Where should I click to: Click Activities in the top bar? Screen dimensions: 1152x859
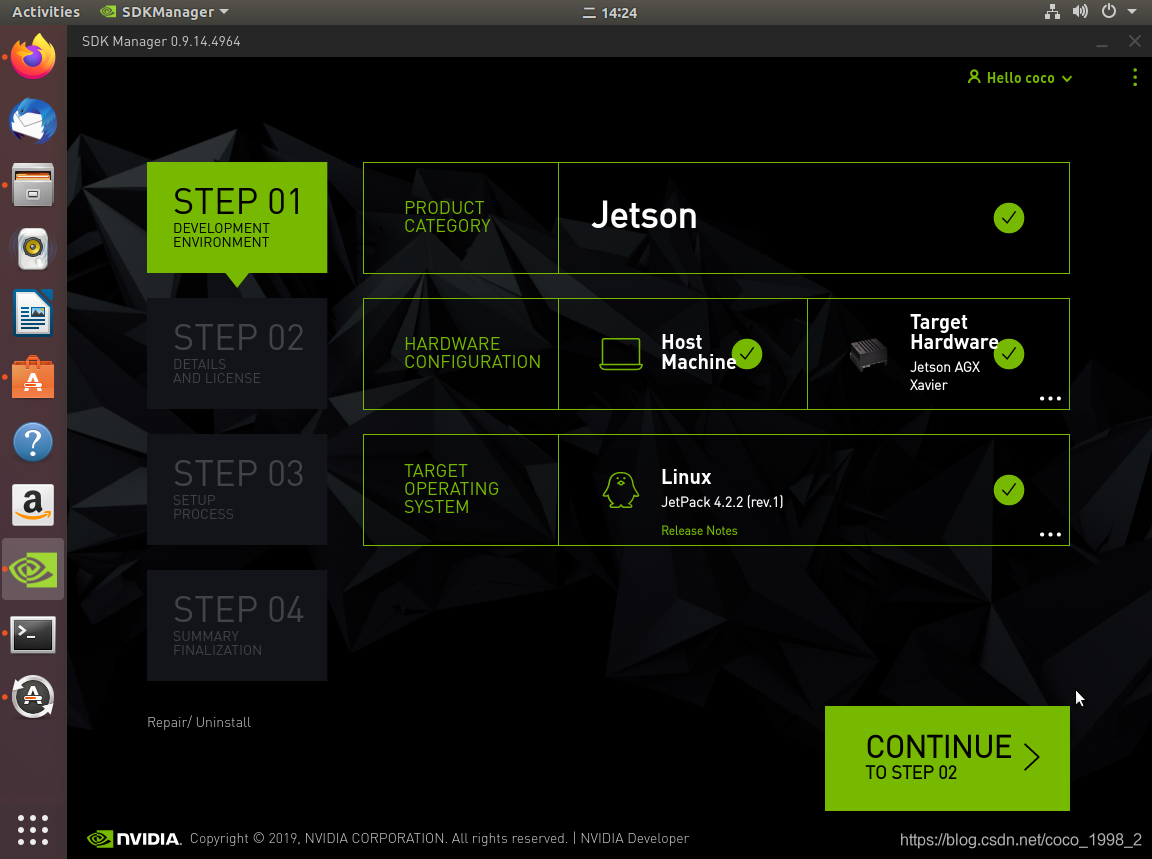(46, 12)
